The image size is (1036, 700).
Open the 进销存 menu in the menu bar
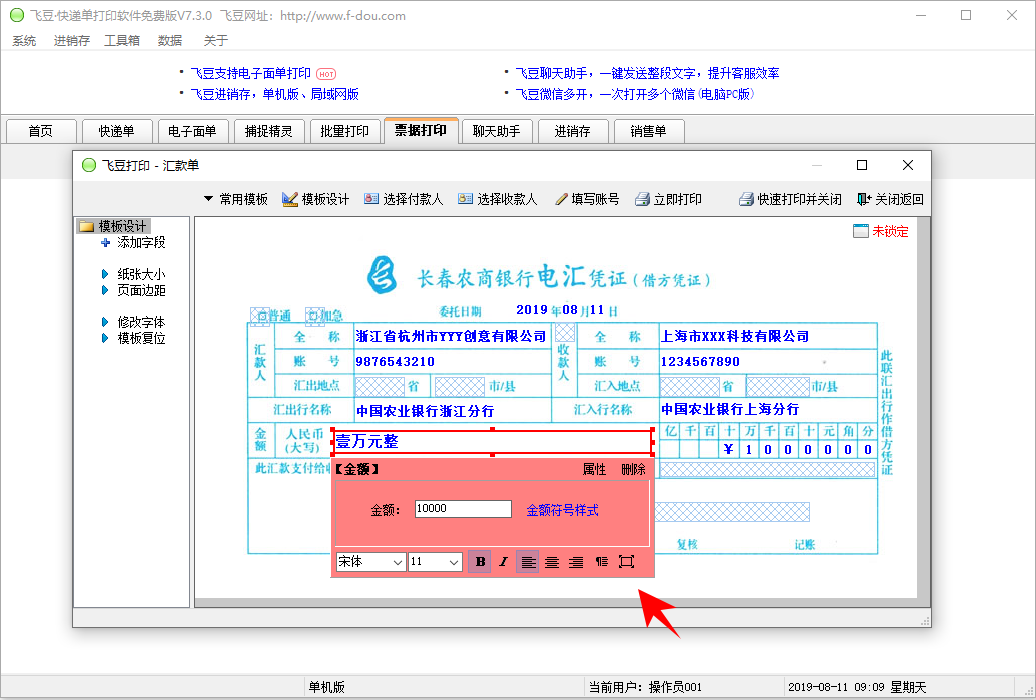point(71,40)
